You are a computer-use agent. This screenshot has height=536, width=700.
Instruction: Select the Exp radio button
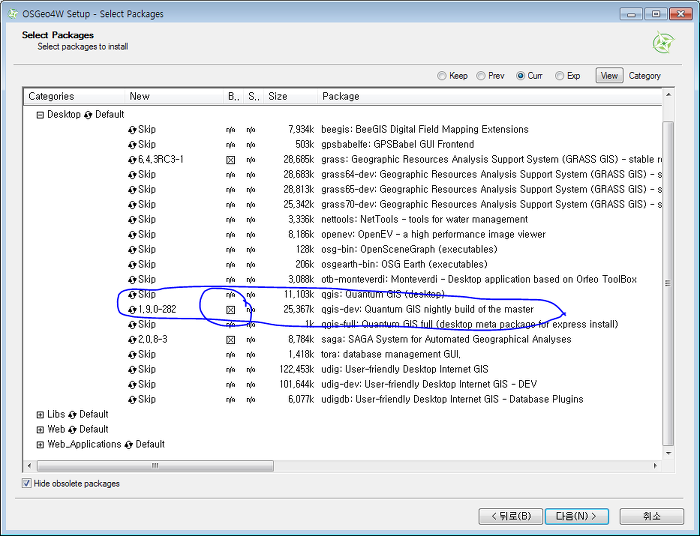pyautogui.click(x=559, y=76)
